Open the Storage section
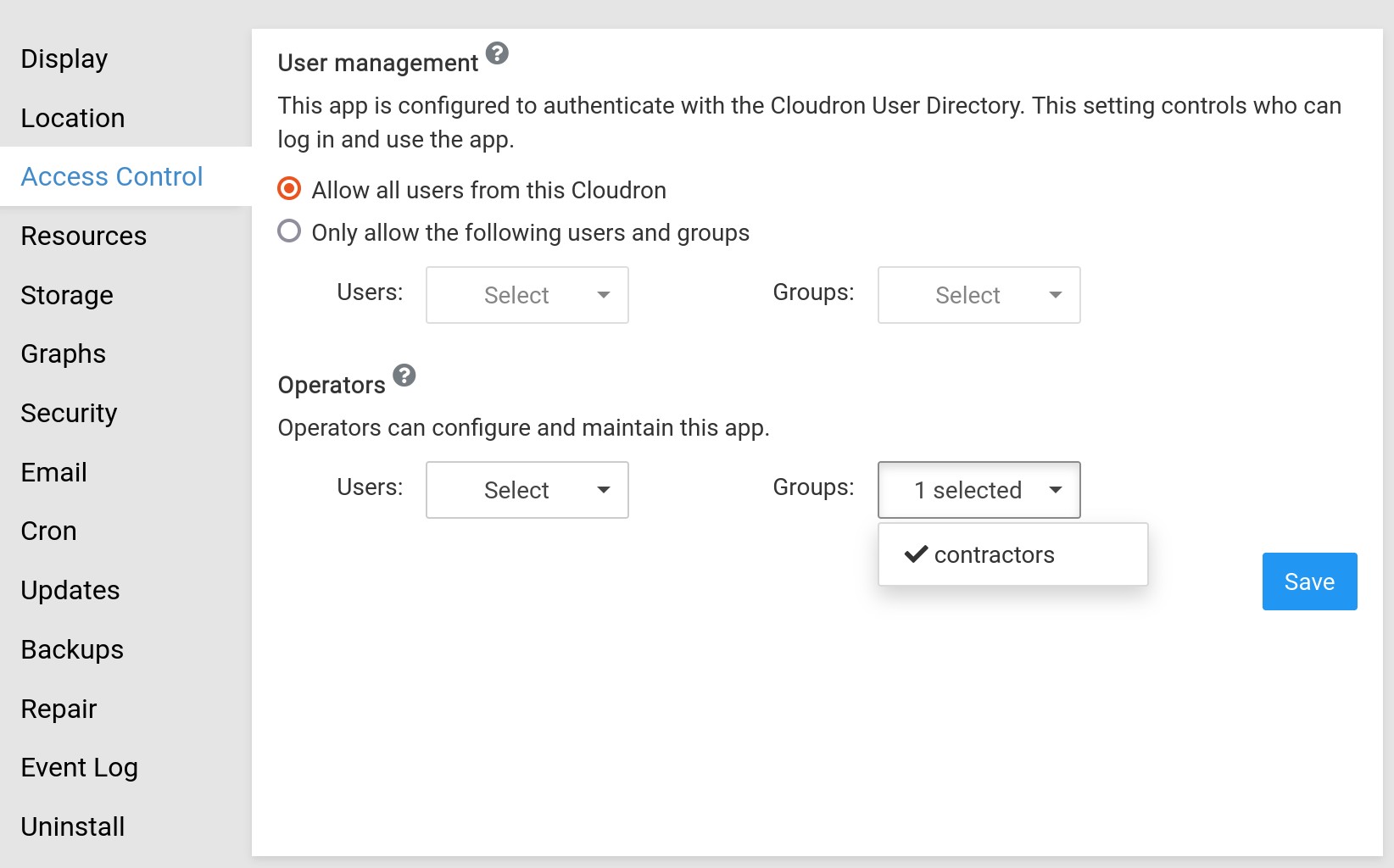Viewport: 1394px width, 868px height. [67, 295]
